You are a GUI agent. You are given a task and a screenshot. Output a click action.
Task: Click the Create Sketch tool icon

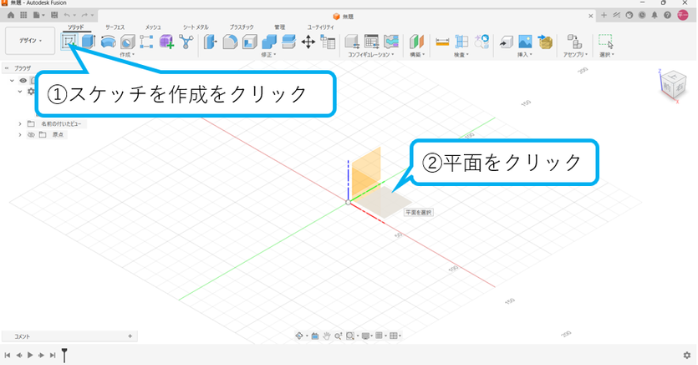[69, 42]
